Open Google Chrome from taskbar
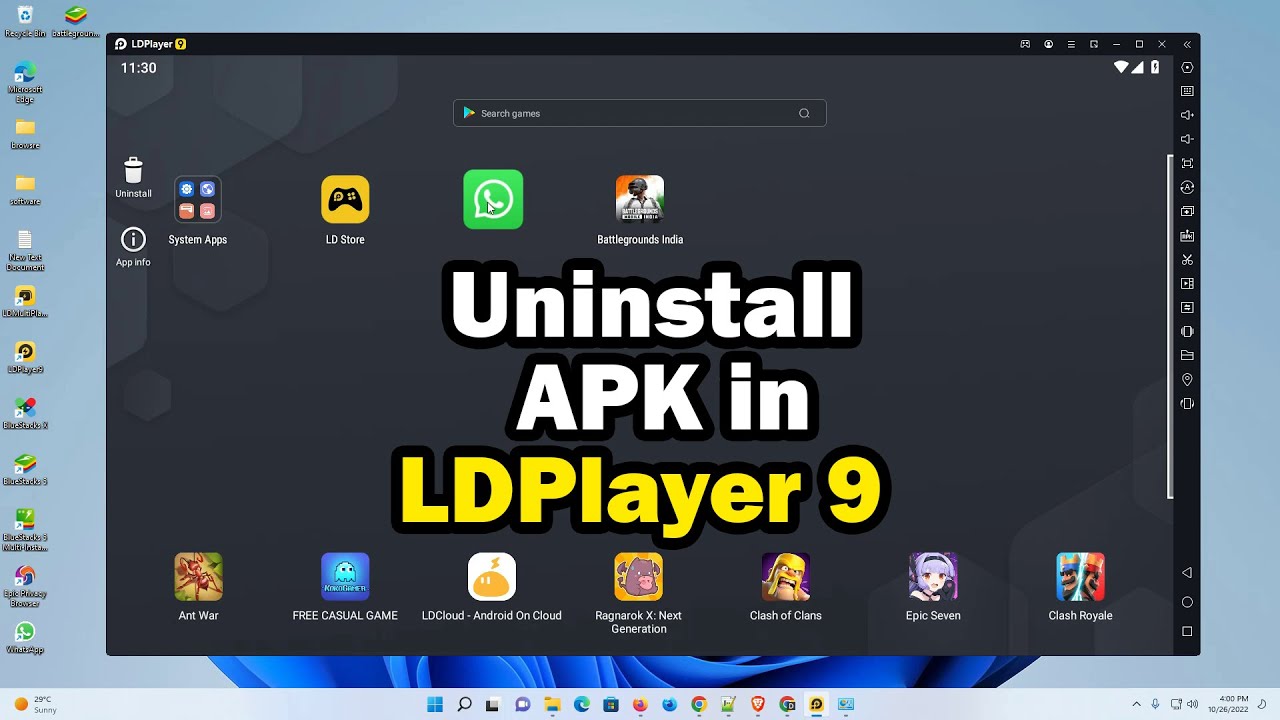Viewport: 1280px width, 720px height. click(x=699, y=705)
